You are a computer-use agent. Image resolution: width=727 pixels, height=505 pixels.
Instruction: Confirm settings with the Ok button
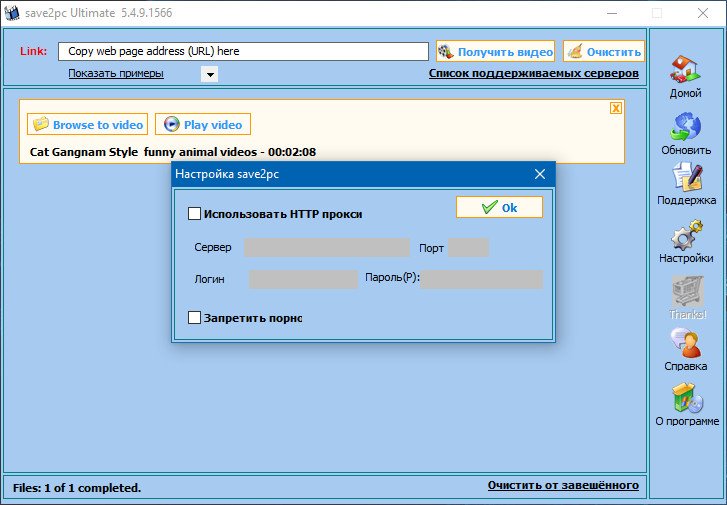click(499, 207)
